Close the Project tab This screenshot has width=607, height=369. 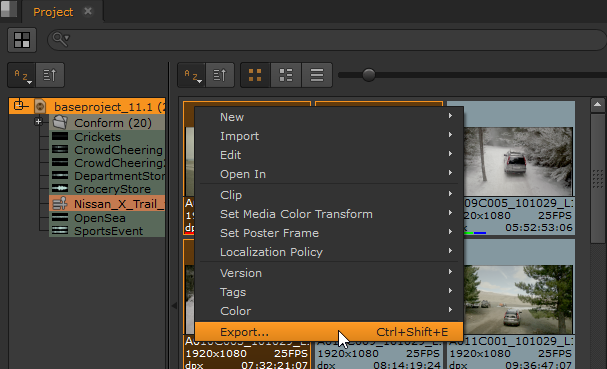(88, 11)
